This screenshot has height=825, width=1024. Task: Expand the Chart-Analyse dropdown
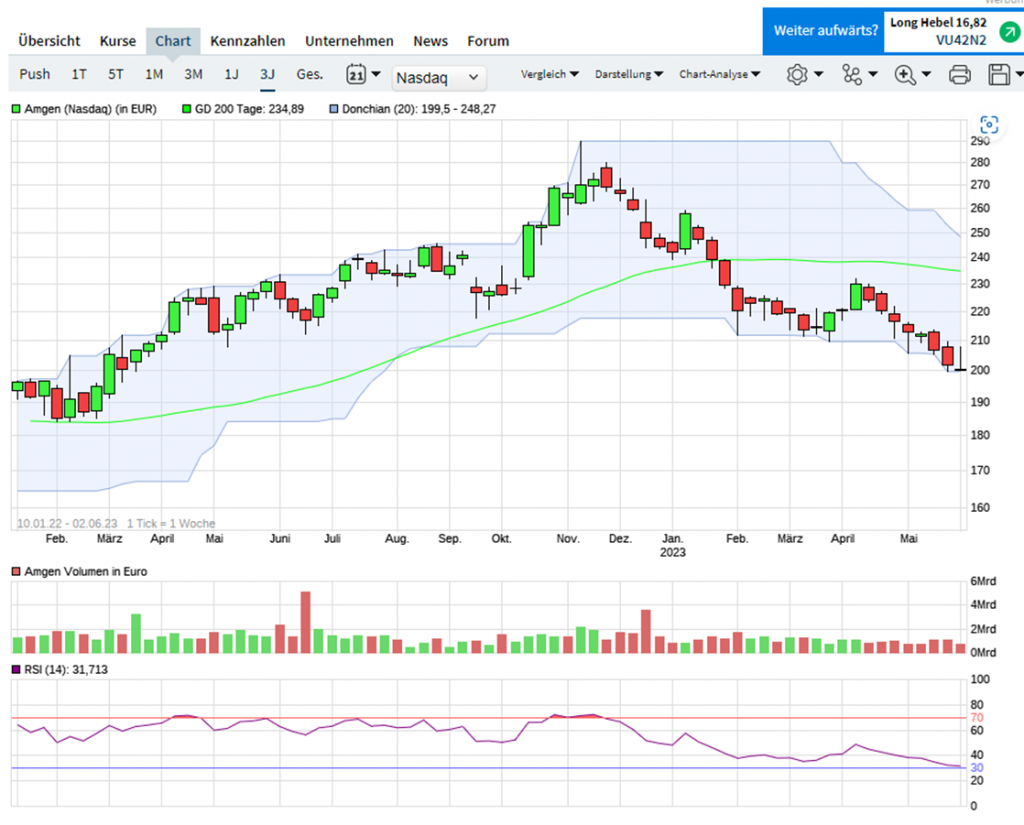(719, 74)
